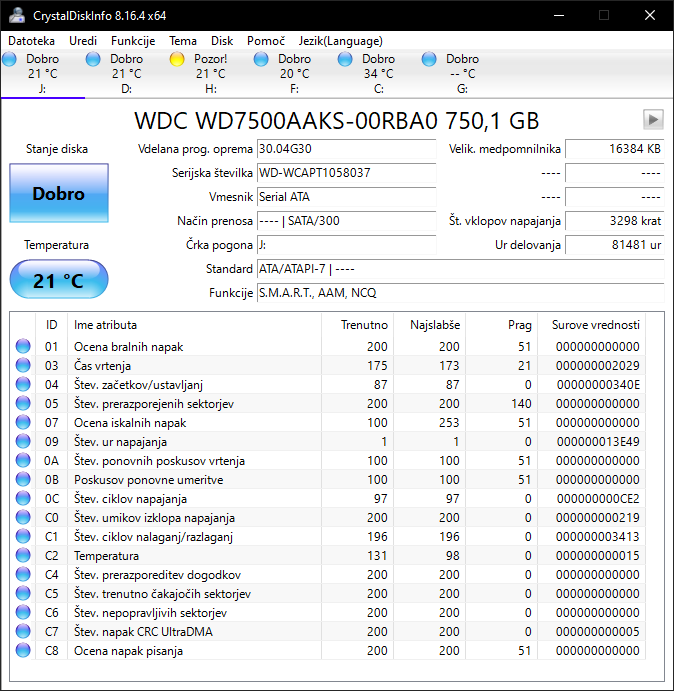Click status icon for attribute 05

click(x=23, y=403)
